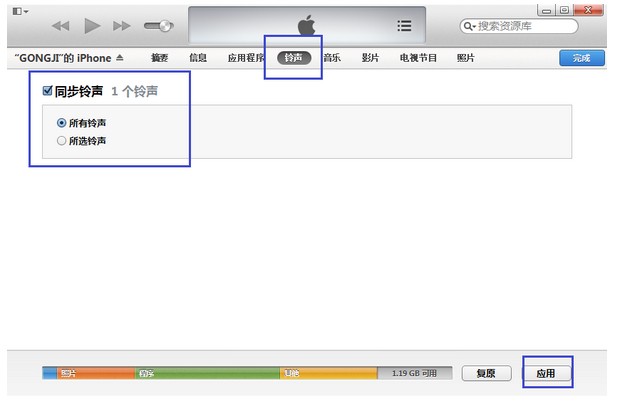Adjust the volume slider knob
The height and width of the screenshot is (407, 617).
166,26
